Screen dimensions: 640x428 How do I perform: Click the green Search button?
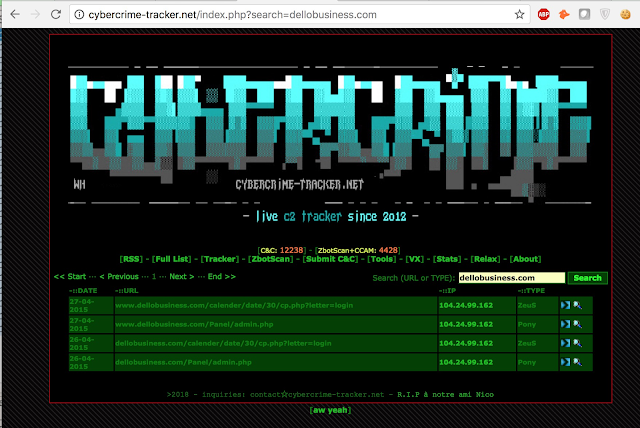coord(587,278)
